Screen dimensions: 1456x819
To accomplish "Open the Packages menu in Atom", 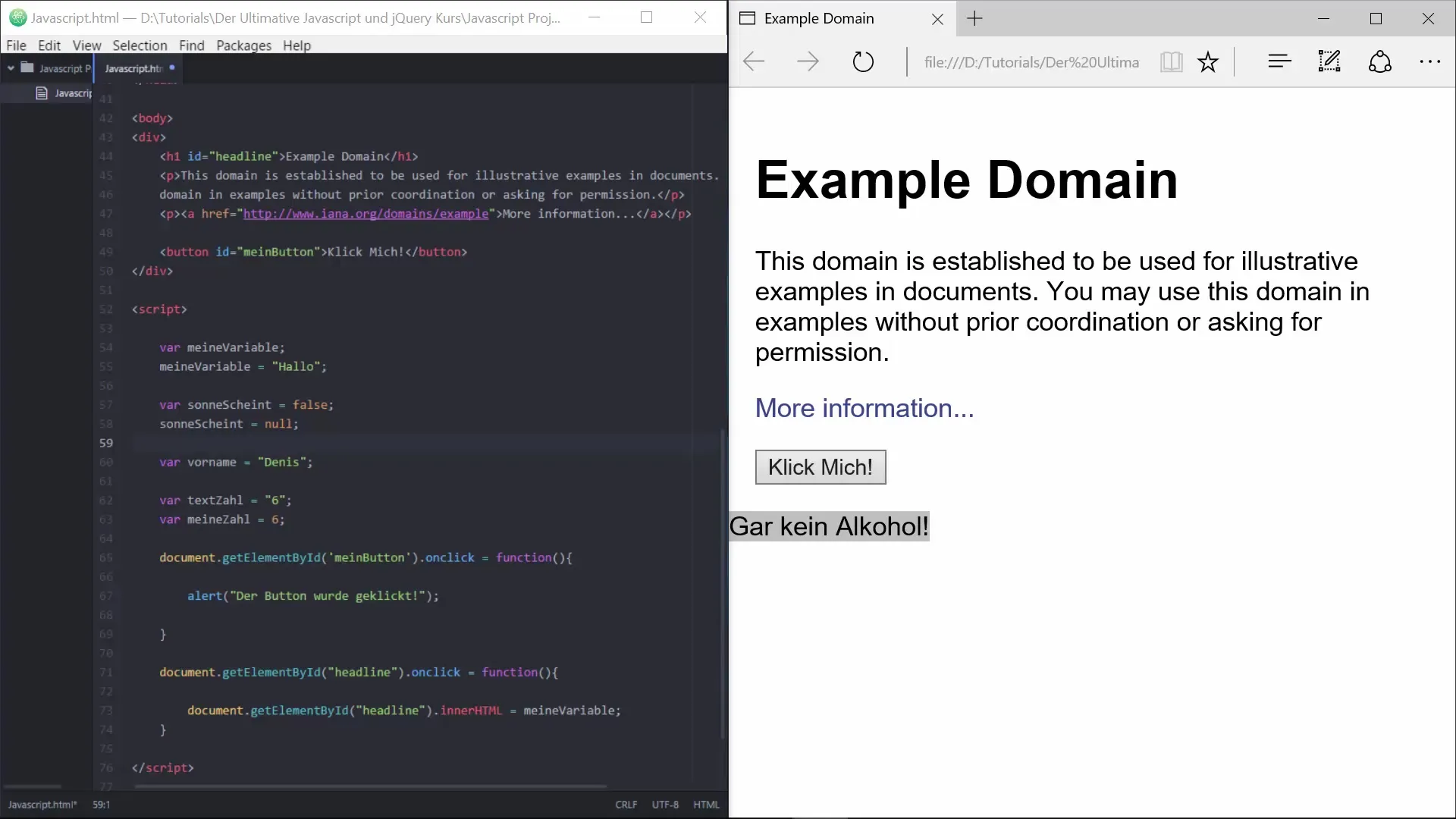I will 243,45.
